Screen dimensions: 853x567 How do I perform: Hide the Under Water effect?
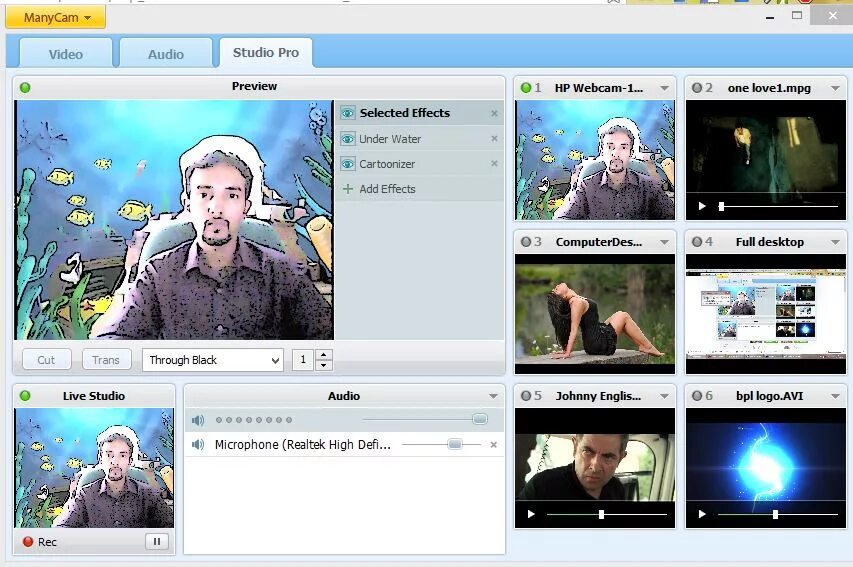(x=347, y=139)
